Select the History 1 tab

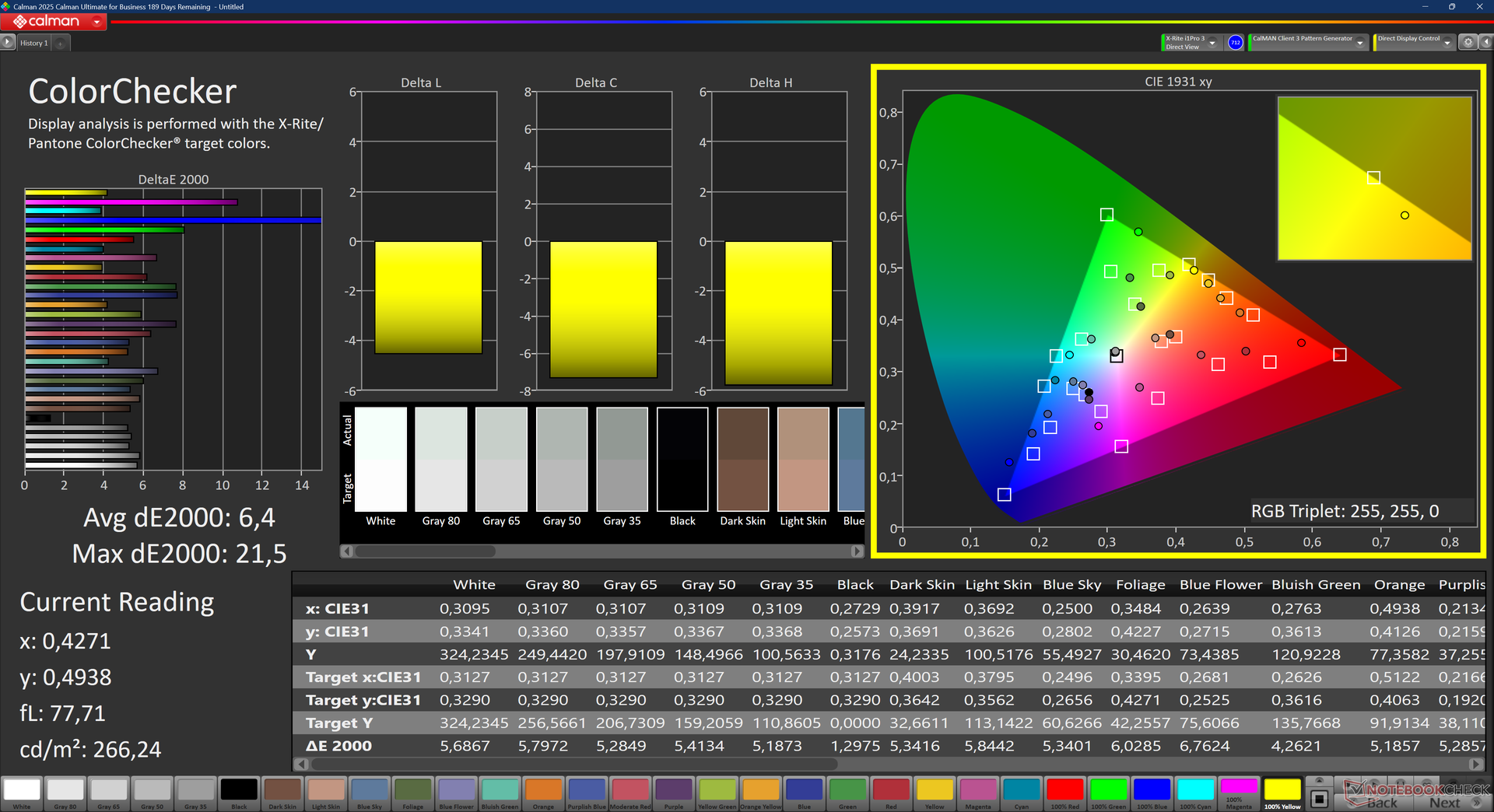coord(34,44)
